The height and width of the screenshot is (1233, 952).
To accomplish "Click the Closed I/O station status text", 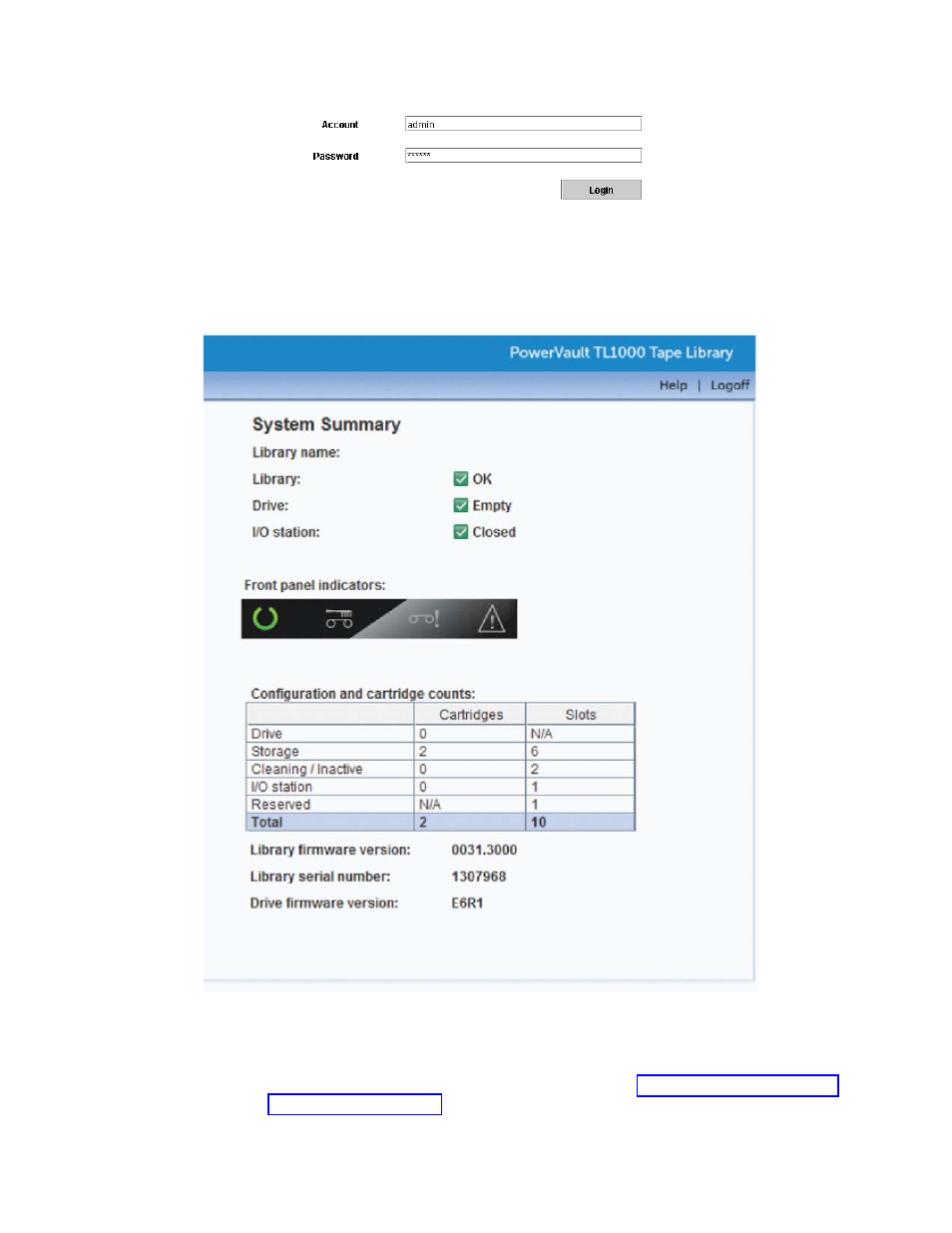I will [494, 532].
